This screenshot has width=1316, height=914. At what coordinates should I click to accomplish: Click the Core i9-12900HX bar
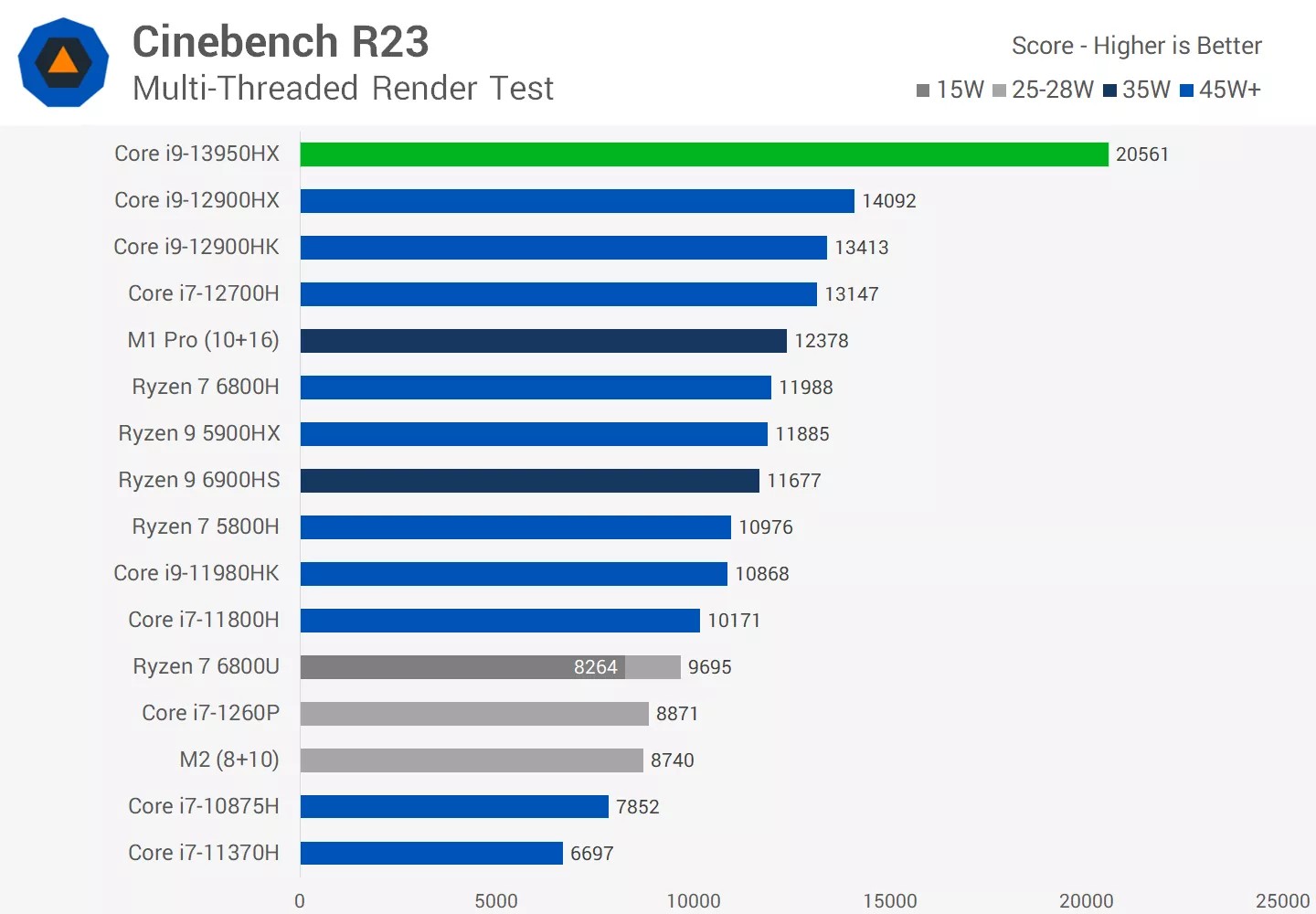tap(577, 201)
